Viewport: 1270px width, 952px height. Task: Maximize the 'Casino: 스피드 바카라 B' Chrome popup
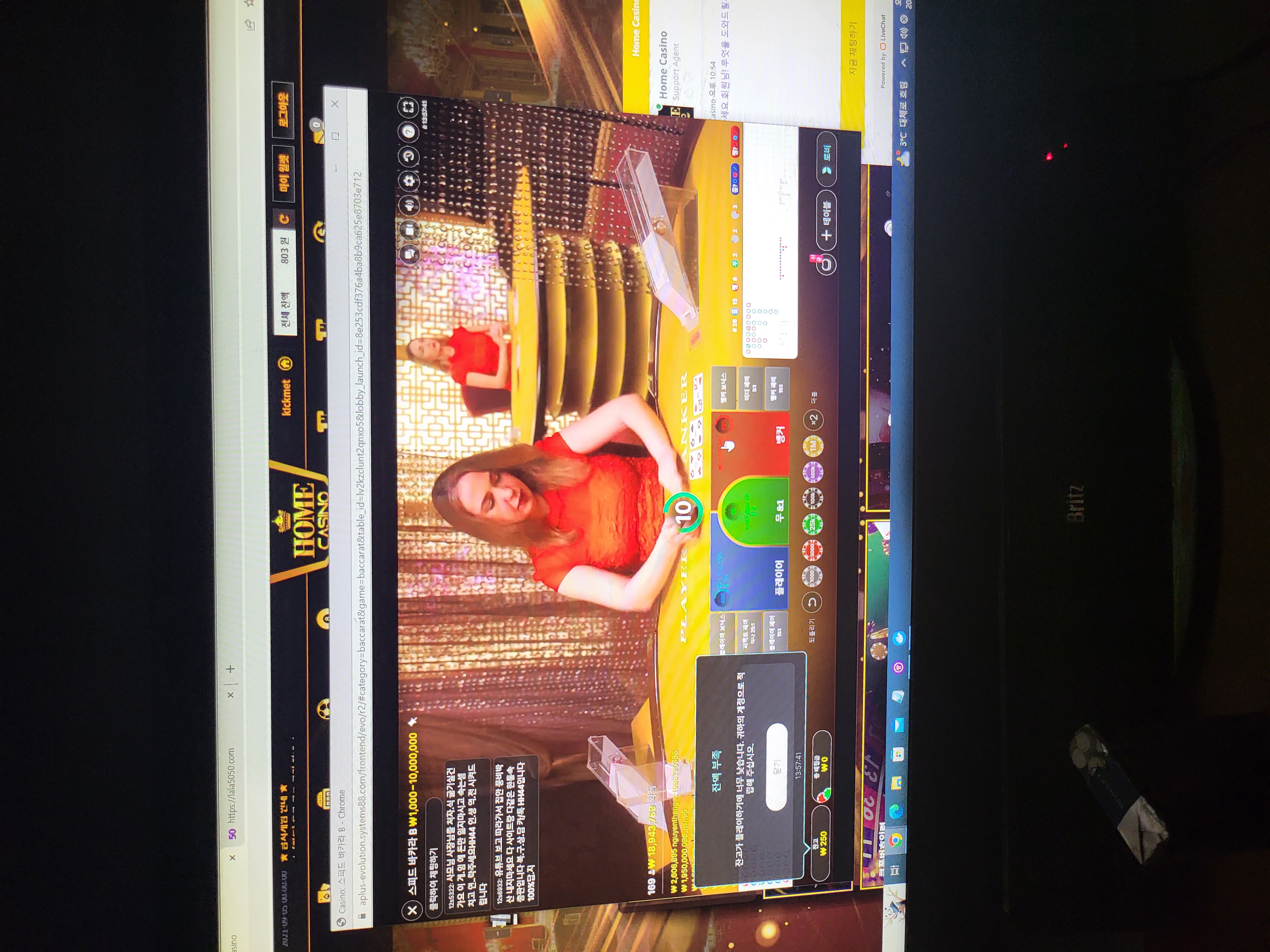click(335, 136)
